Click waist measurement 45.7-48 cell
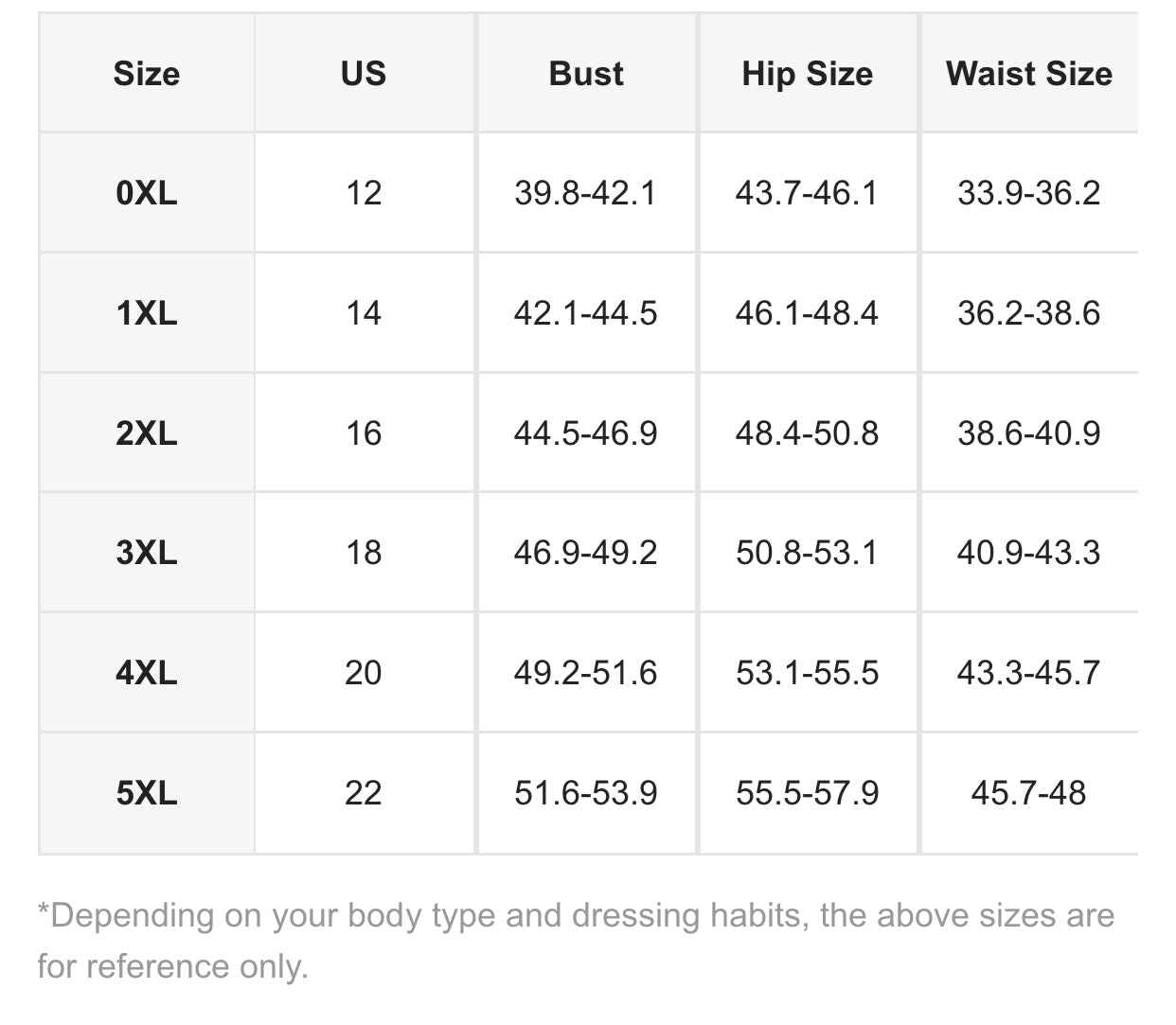The image size is (1176, 1025). (1029, 793)
